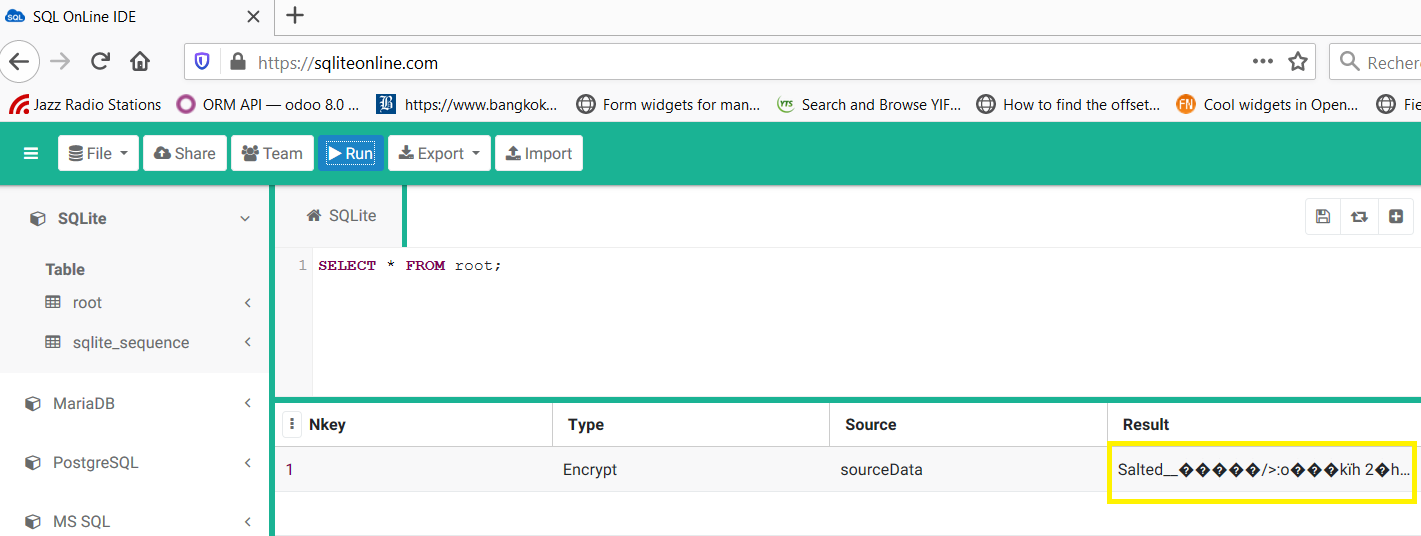Click the save icon in editor toolbar
The height and width of the screenshot is (536, 1421).
tap(1323, 216)
